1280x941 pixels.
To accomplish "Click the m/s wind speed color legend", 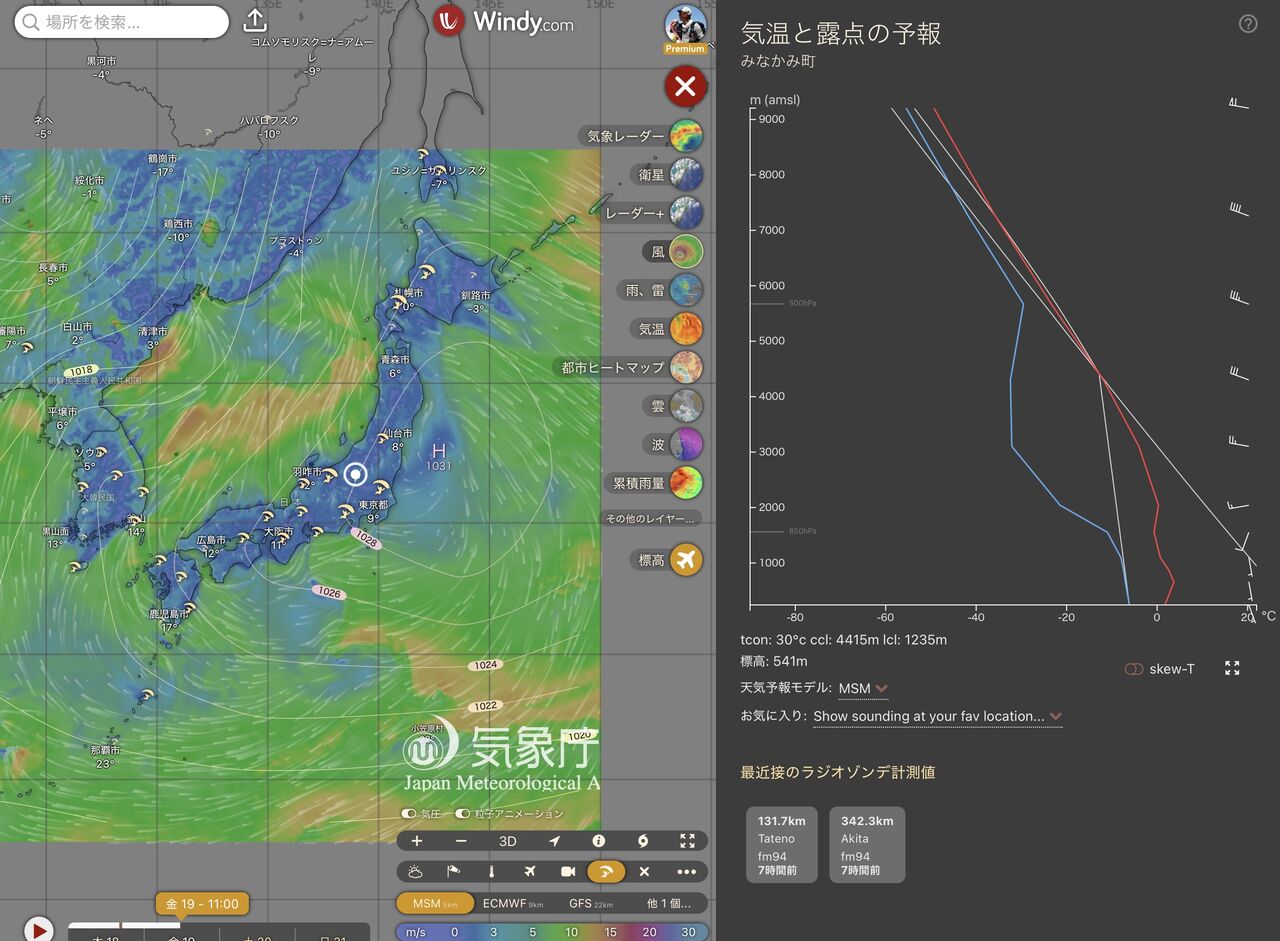I will (x=552, y=932).
